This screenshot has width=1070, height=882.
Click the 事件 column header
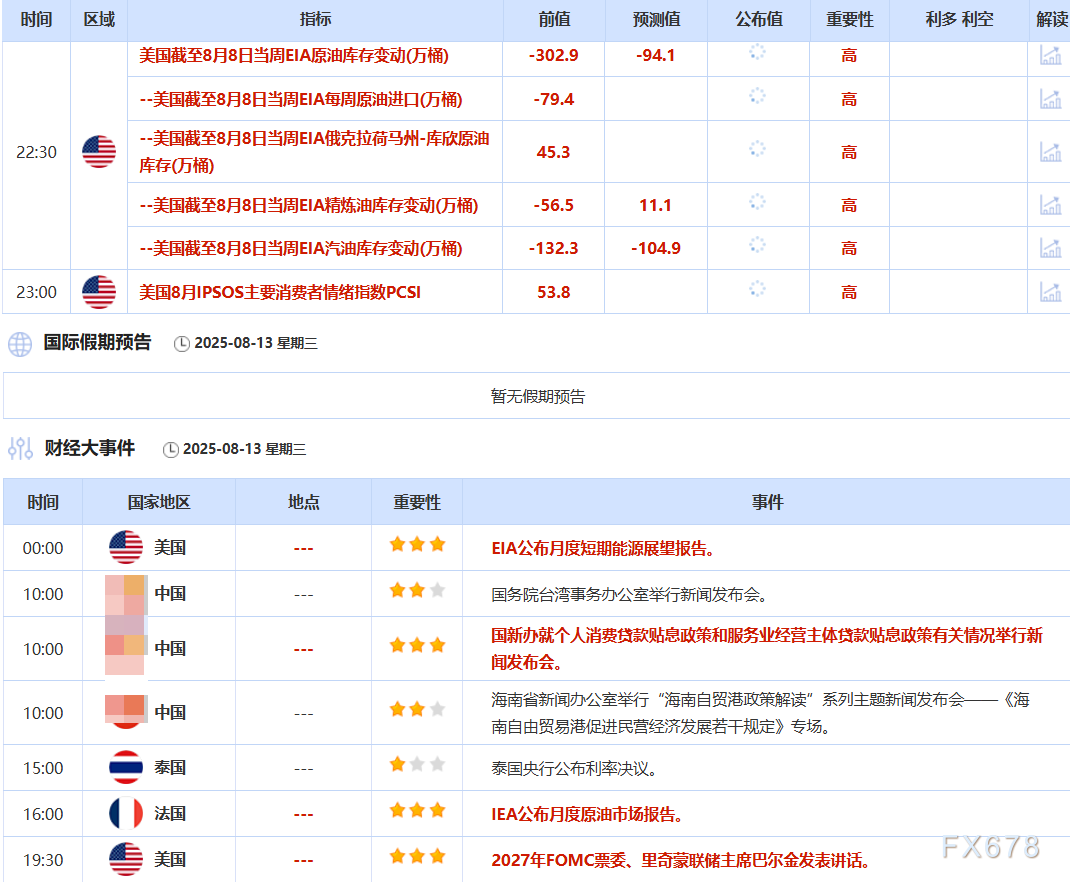click(x=768, y=503)
